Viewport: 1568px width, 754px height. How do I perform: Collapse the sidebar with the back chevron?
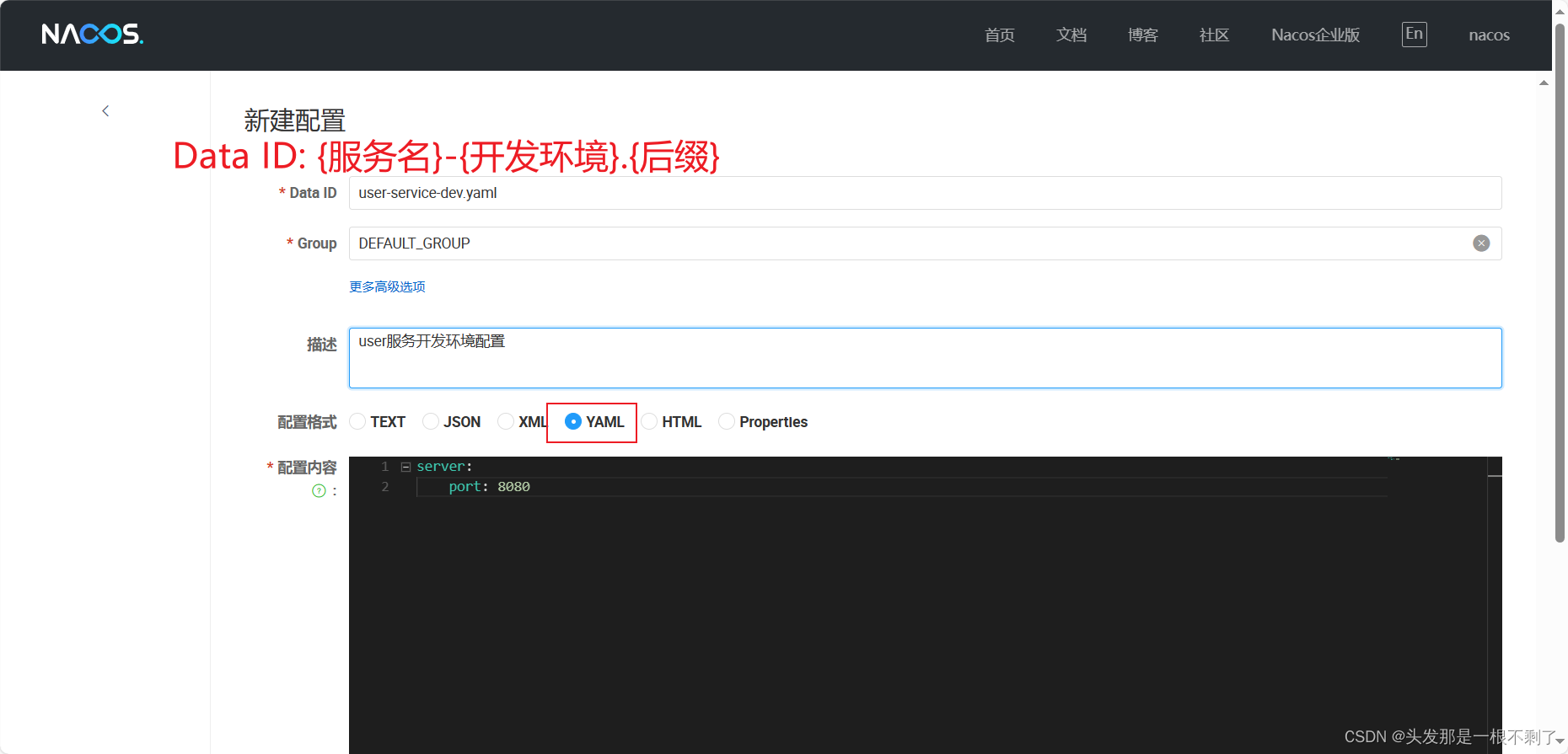coord(105,110)
